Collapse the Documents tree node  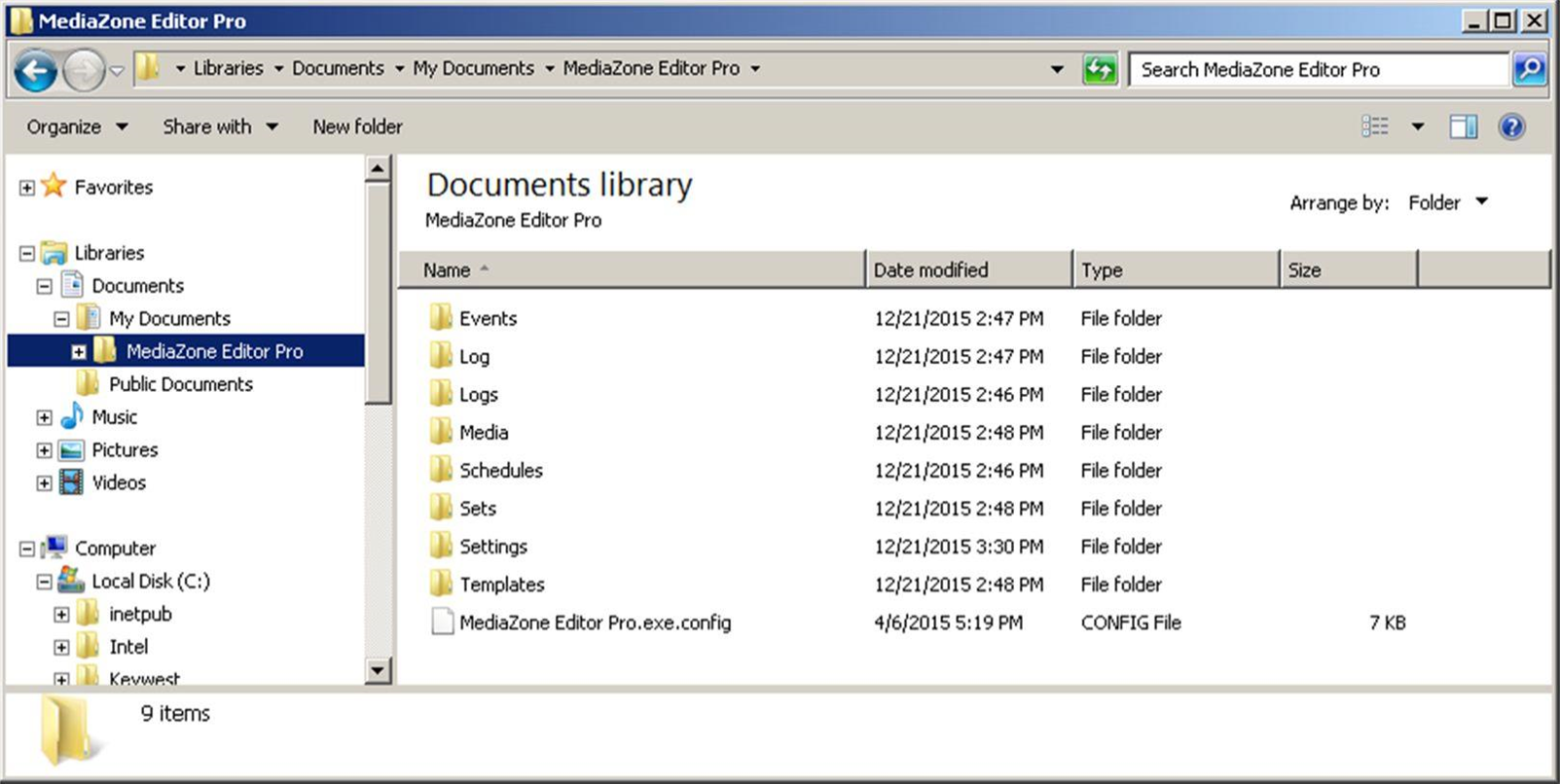[x=45, y=287]
